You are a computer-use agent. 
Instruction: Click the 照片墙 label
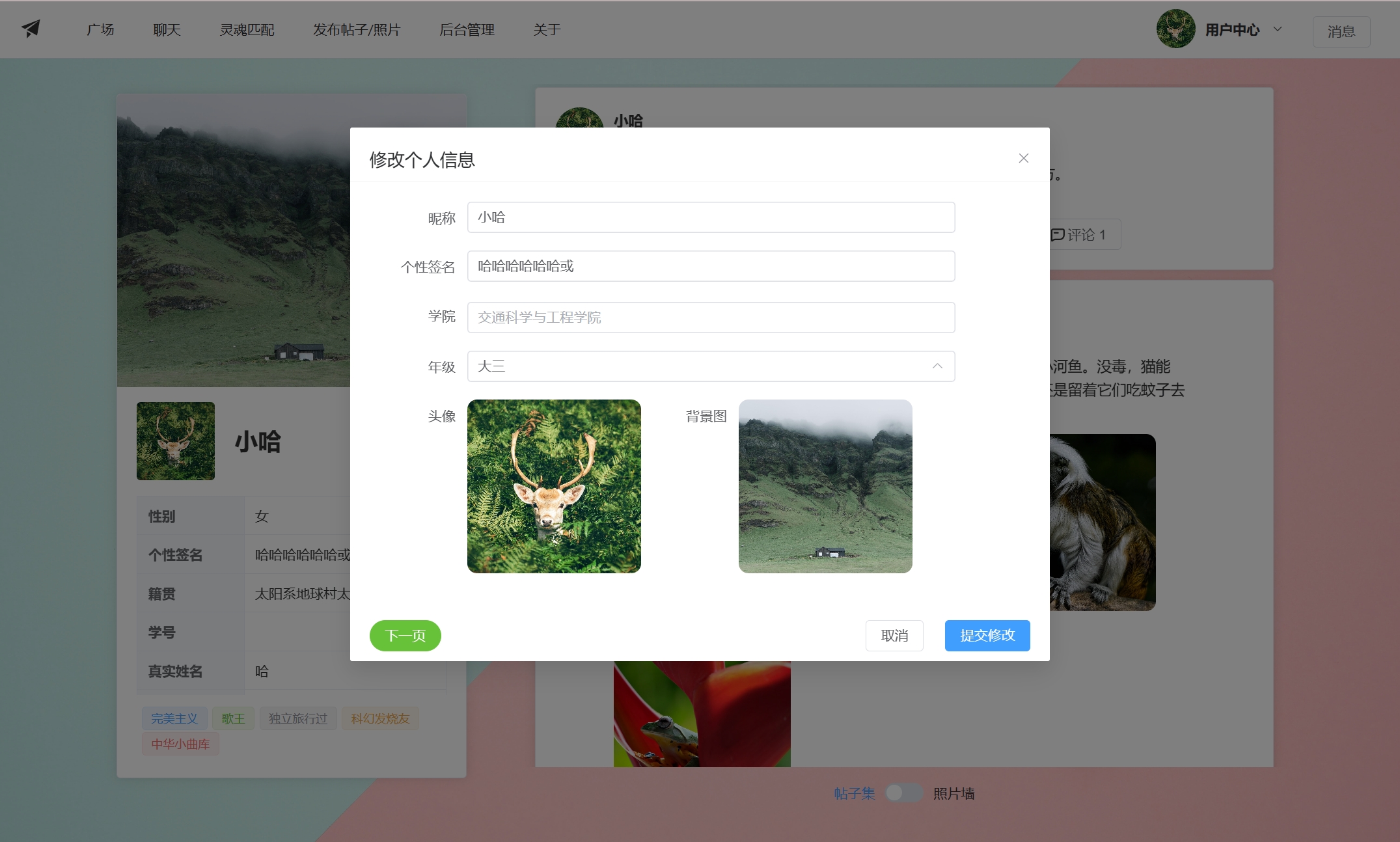[954, 793]
